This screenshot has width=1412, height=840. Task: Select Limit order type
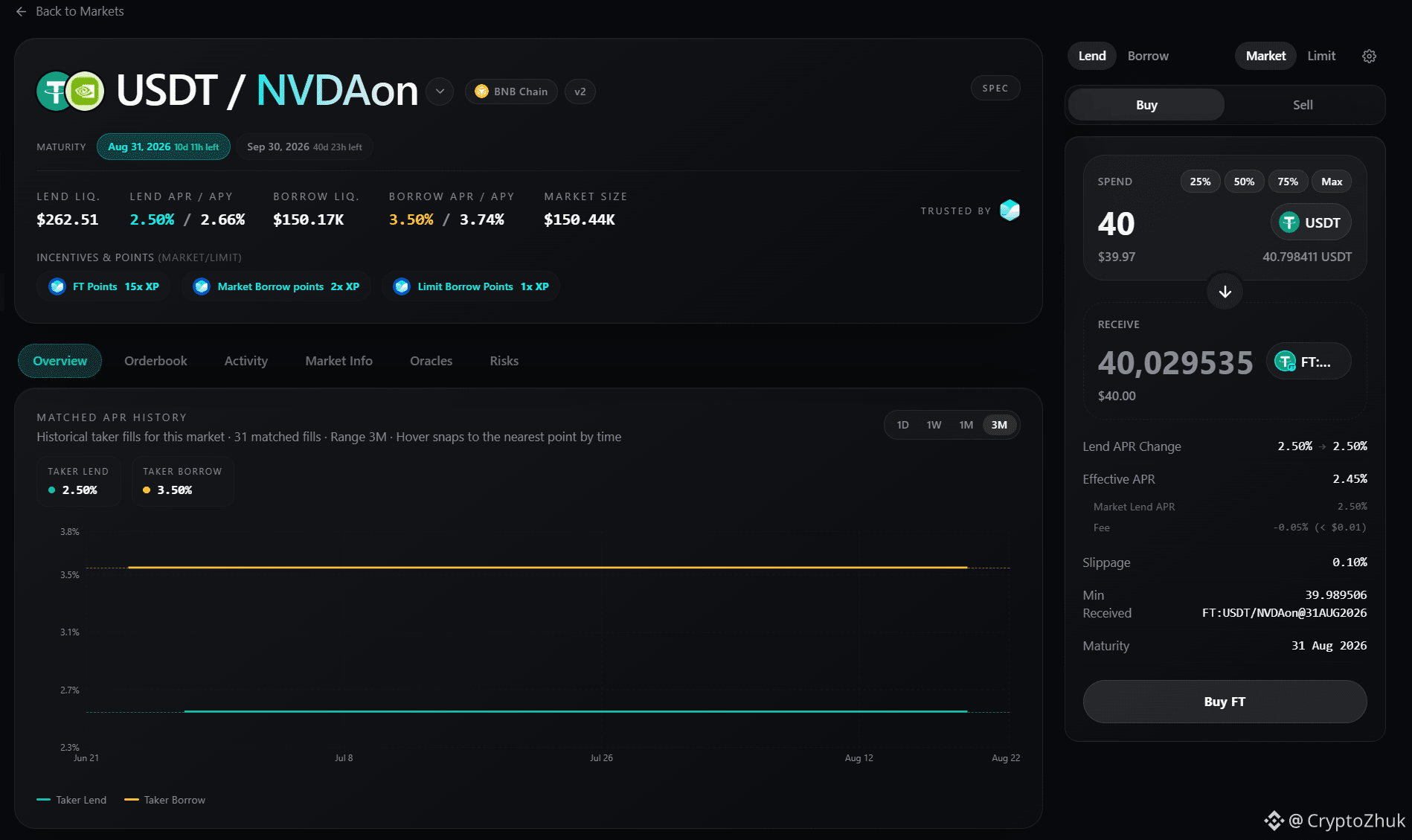coord(1321,56)
